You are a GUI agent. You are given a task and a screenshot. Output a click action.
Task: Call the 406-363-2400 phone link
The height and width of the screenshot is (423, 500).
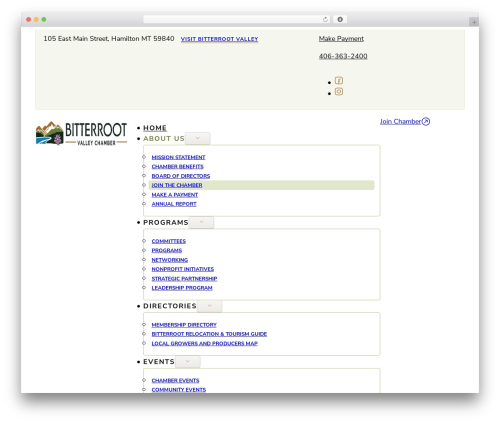click(343, 56)
